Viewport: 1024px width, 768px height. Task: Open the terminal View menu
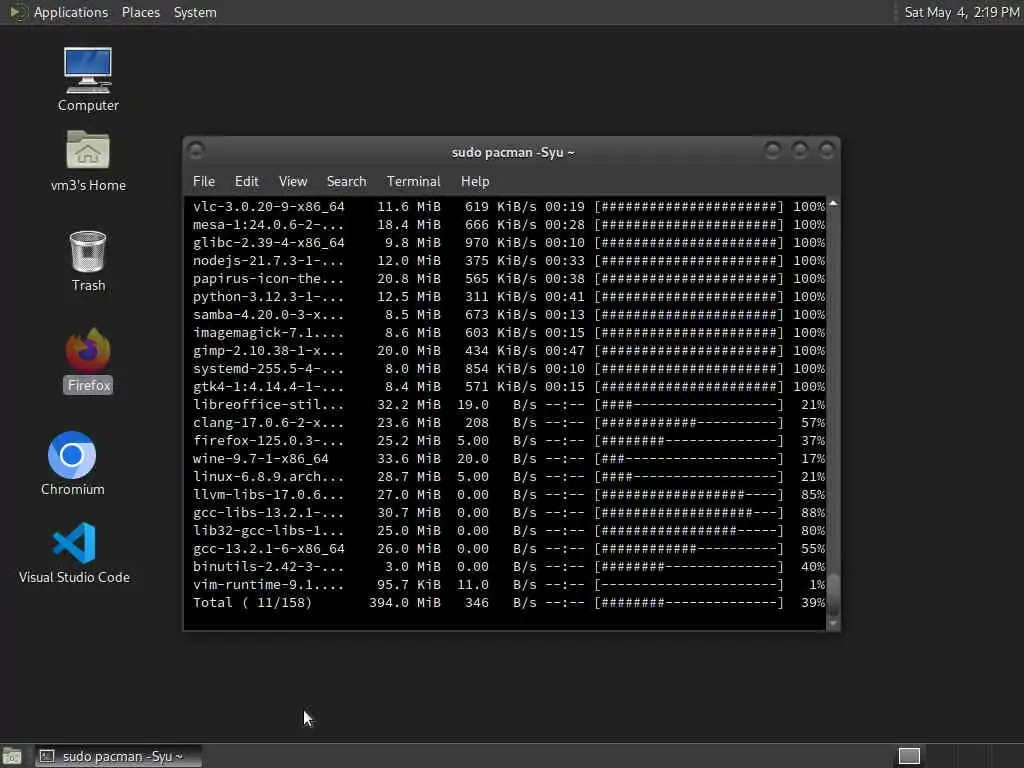293,182
